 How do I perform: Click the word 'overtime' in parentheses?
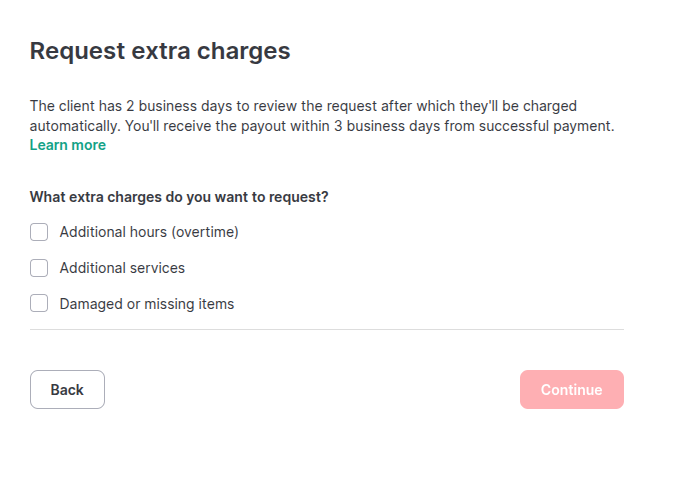tap(205, 232)
